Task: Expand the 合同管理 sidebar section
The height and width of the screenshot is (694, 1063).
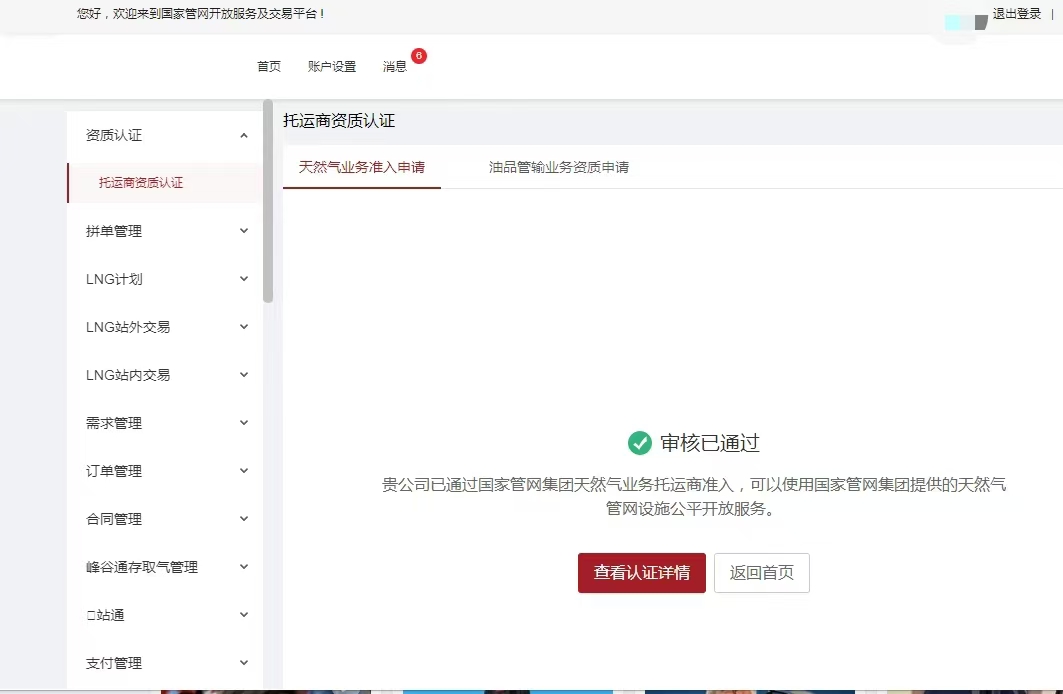Action: click(243, 519)
